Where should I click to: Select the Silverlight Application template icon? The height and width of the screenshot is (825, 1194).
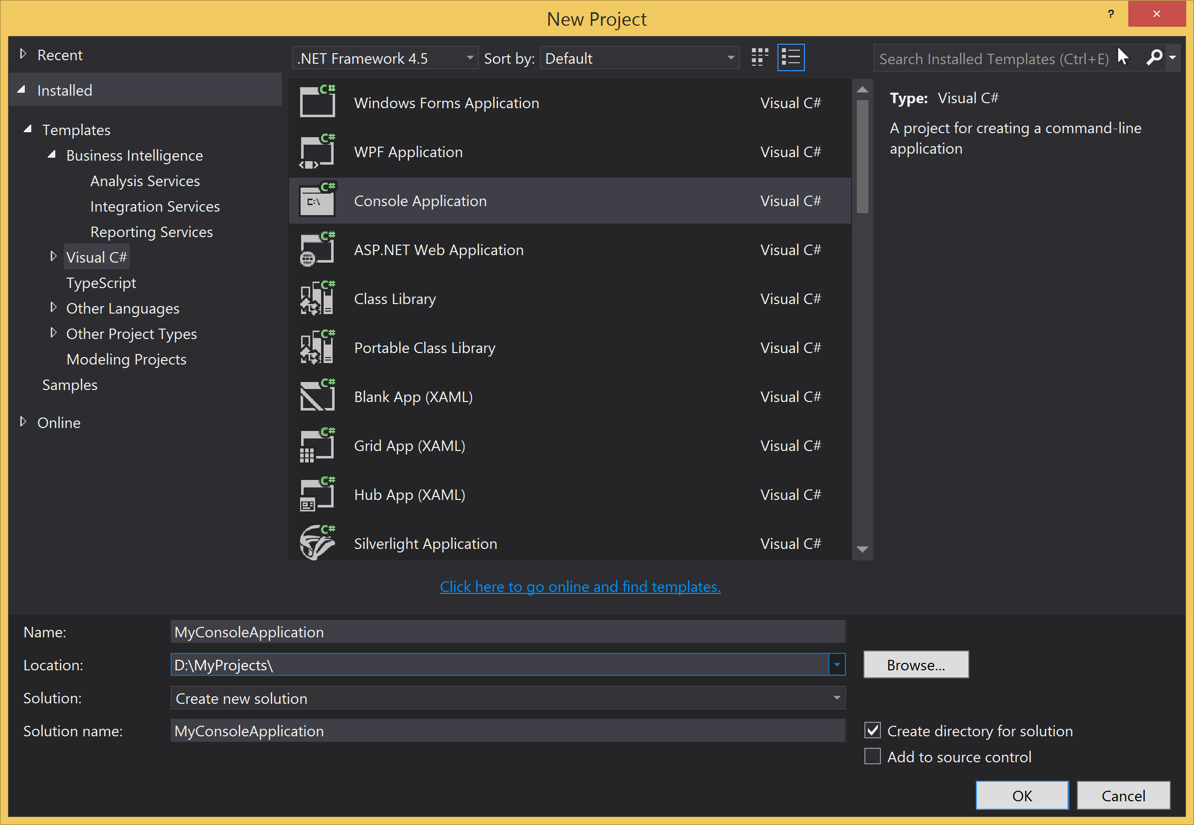(x=317, y=543)
